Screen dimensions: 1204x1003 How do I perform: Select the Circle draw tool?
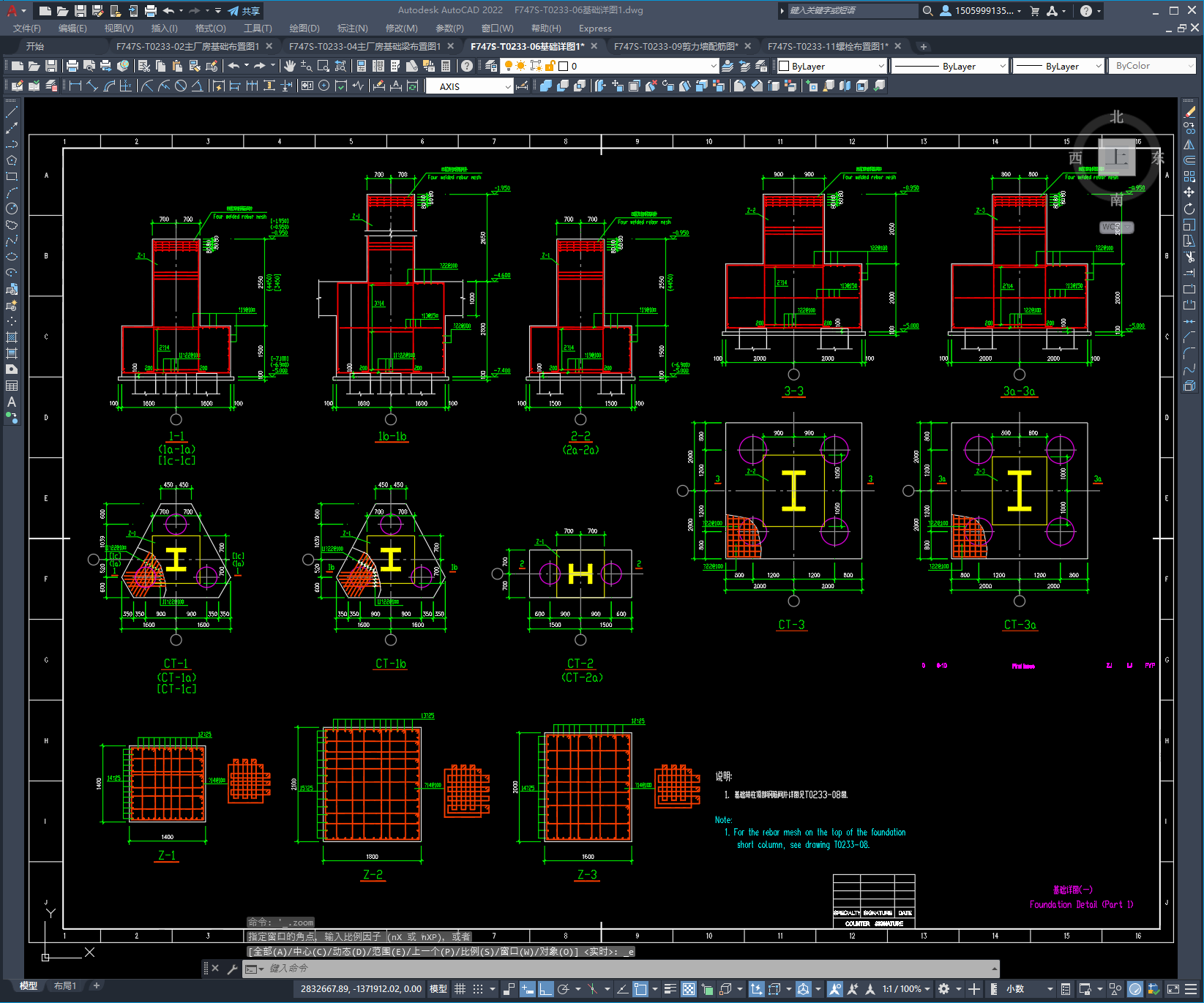(x=12, y=209)
